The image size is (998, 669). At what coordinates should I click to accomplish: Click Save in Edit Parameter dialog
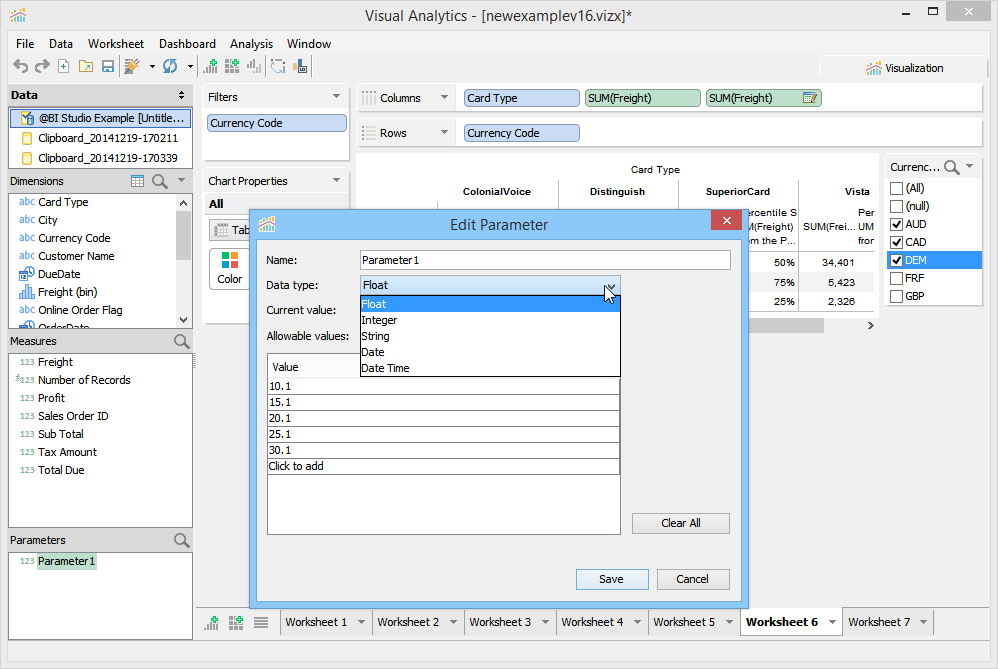[x=611, y=579]
